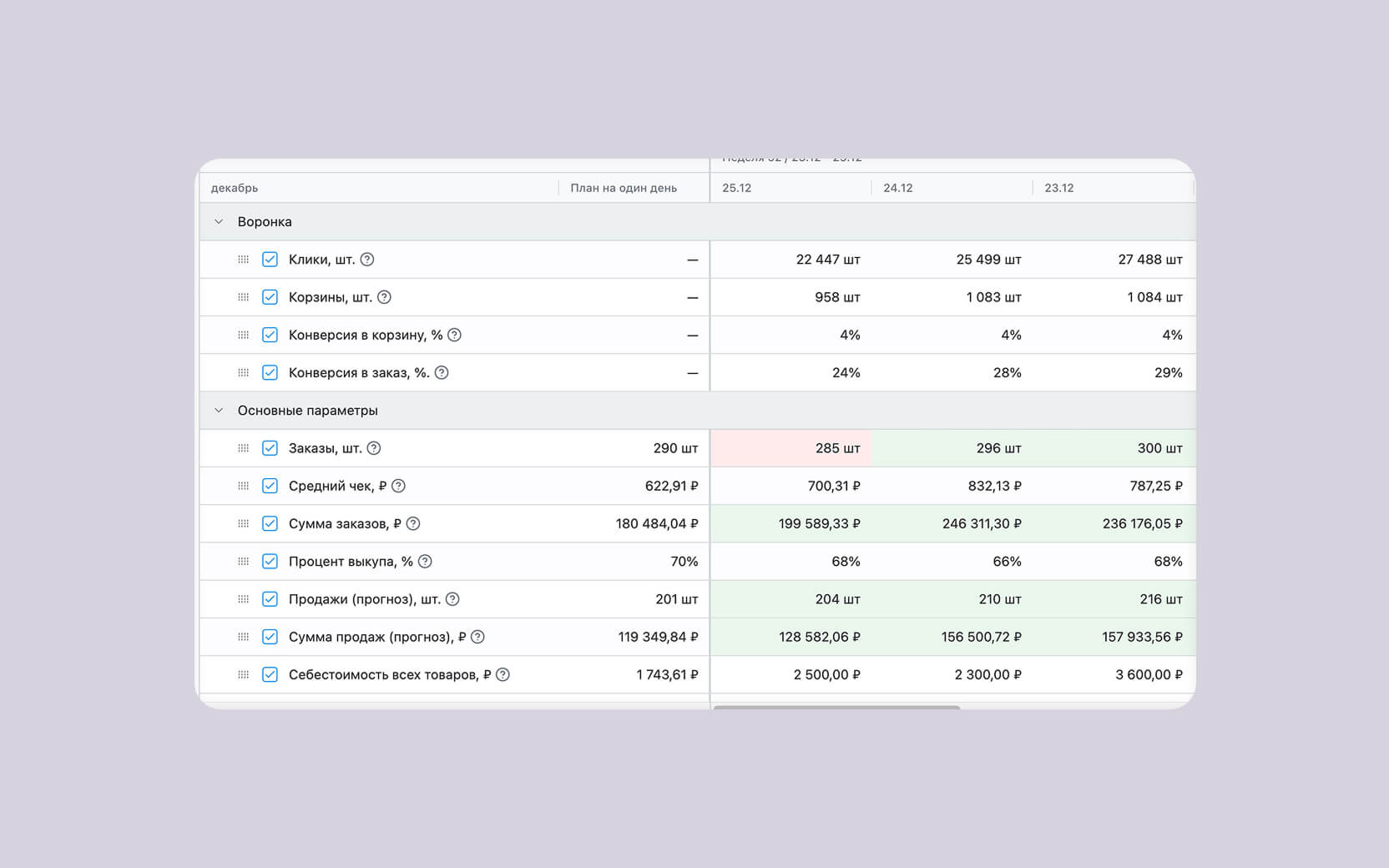
Task: Toggle the Конверсия в заказ checkbox
Action: pos(270,373)
